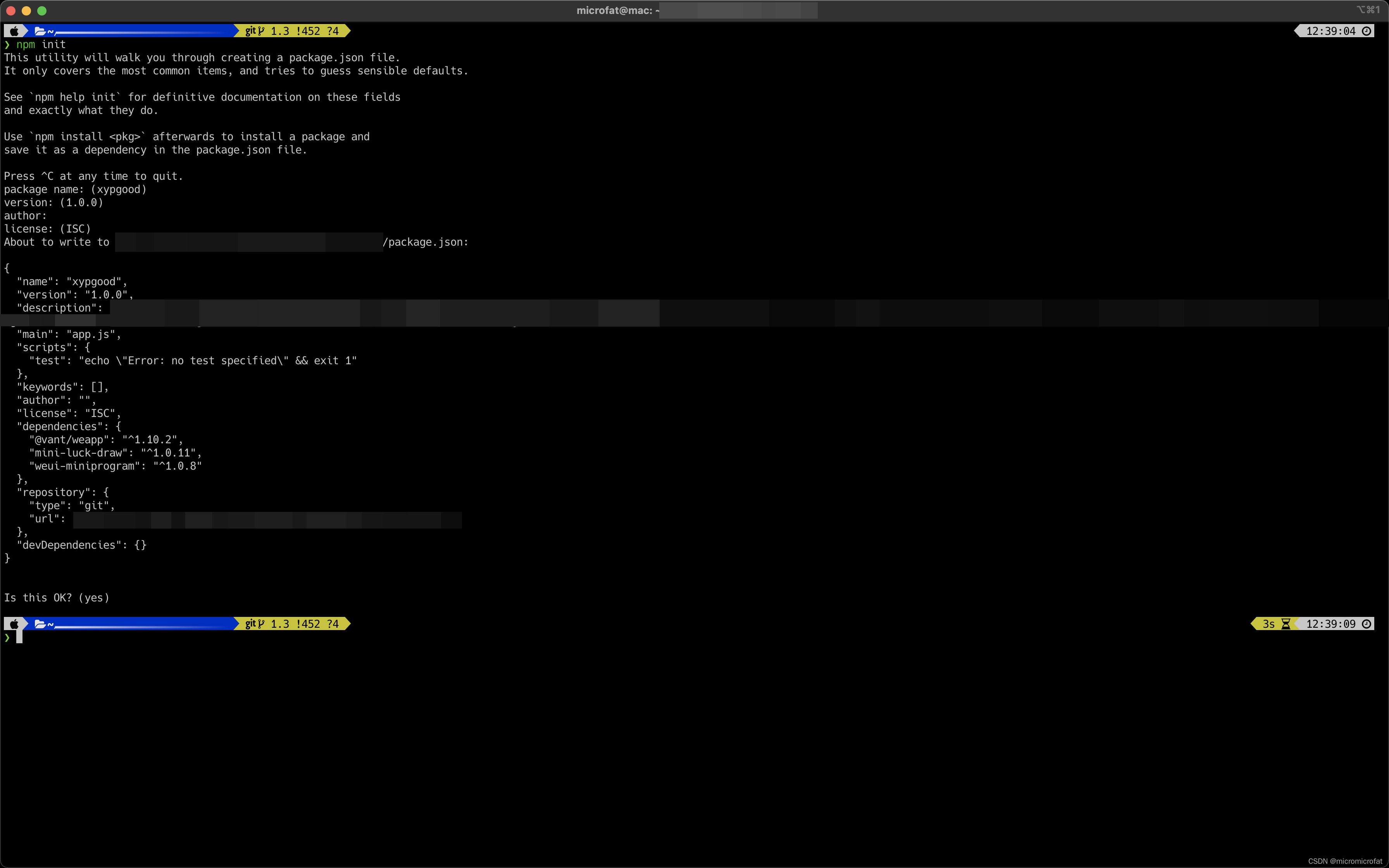The width and height of the screenshot is (1389, 868).
Task: Click the "12:39:09" timestamp
Action: click(x=1330, y=624)
